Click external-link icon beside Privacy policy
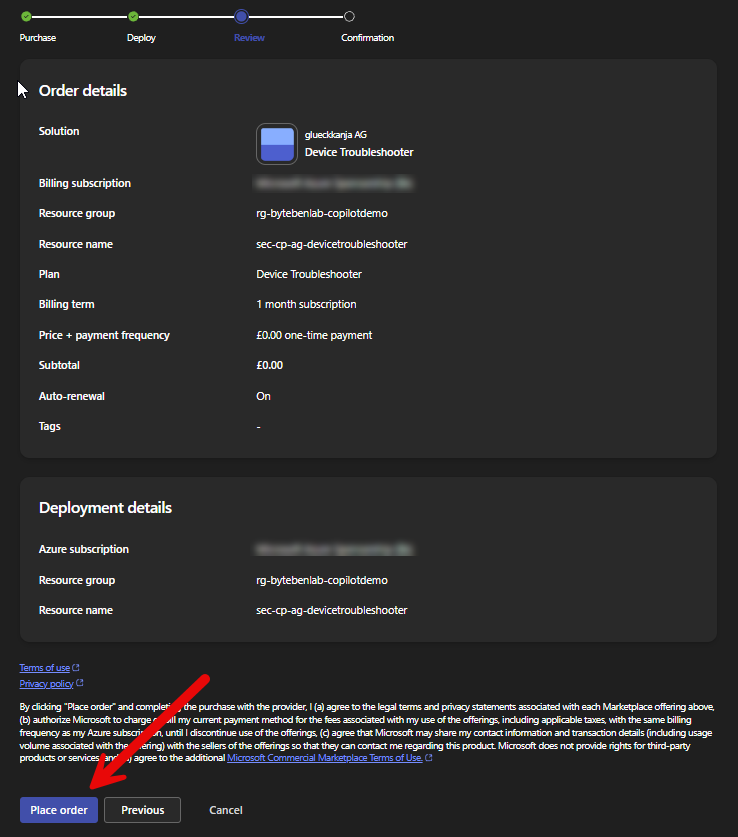738x837 pixels. (80, 684)
